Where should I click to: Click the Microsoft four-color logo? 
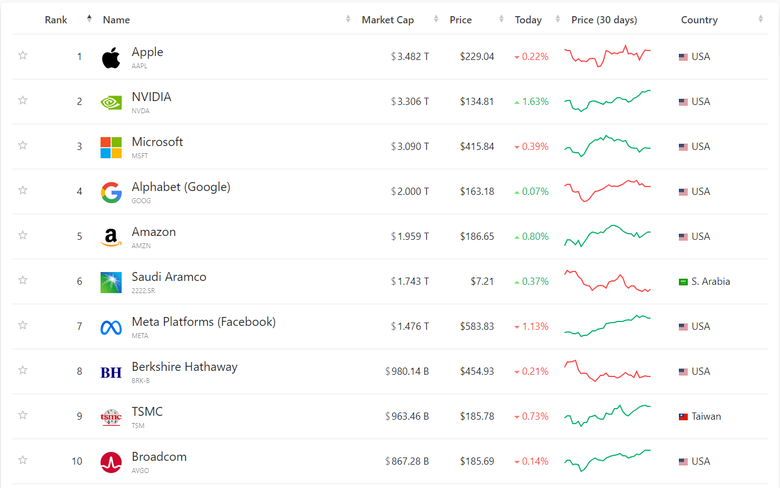click(x=111, y=148)
